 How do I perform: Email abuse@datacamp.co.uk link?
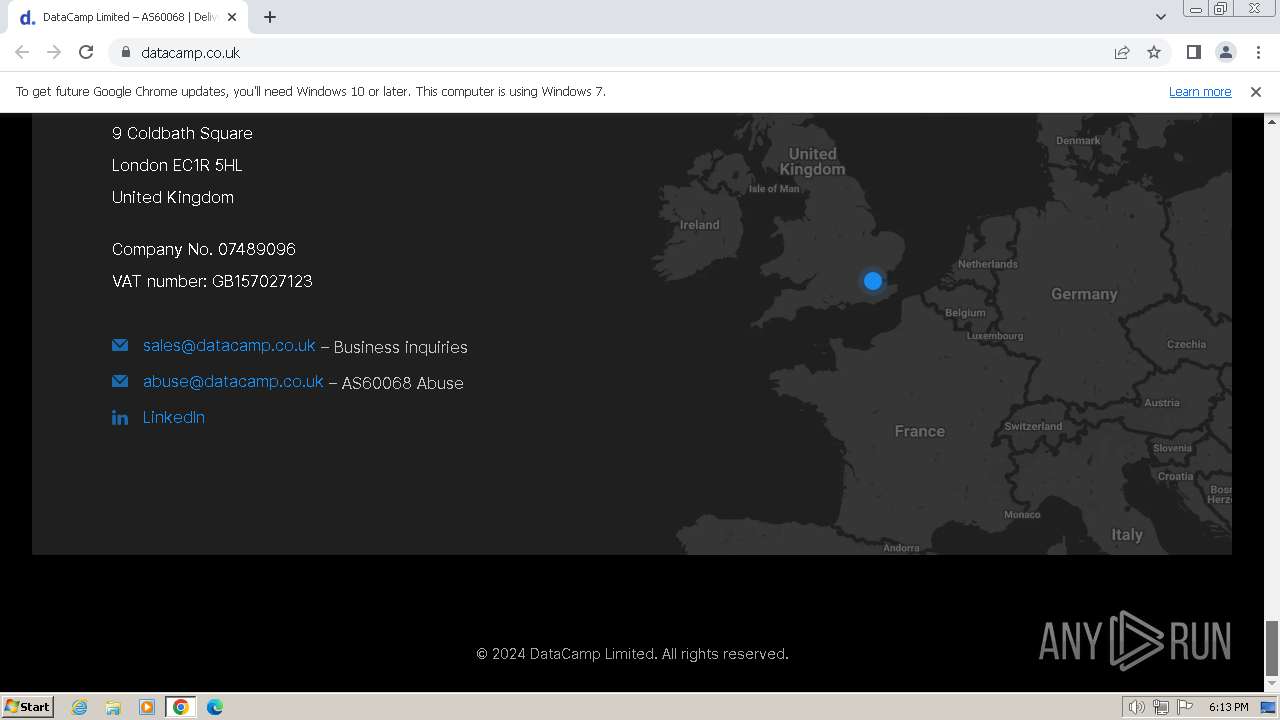point(233,381)
